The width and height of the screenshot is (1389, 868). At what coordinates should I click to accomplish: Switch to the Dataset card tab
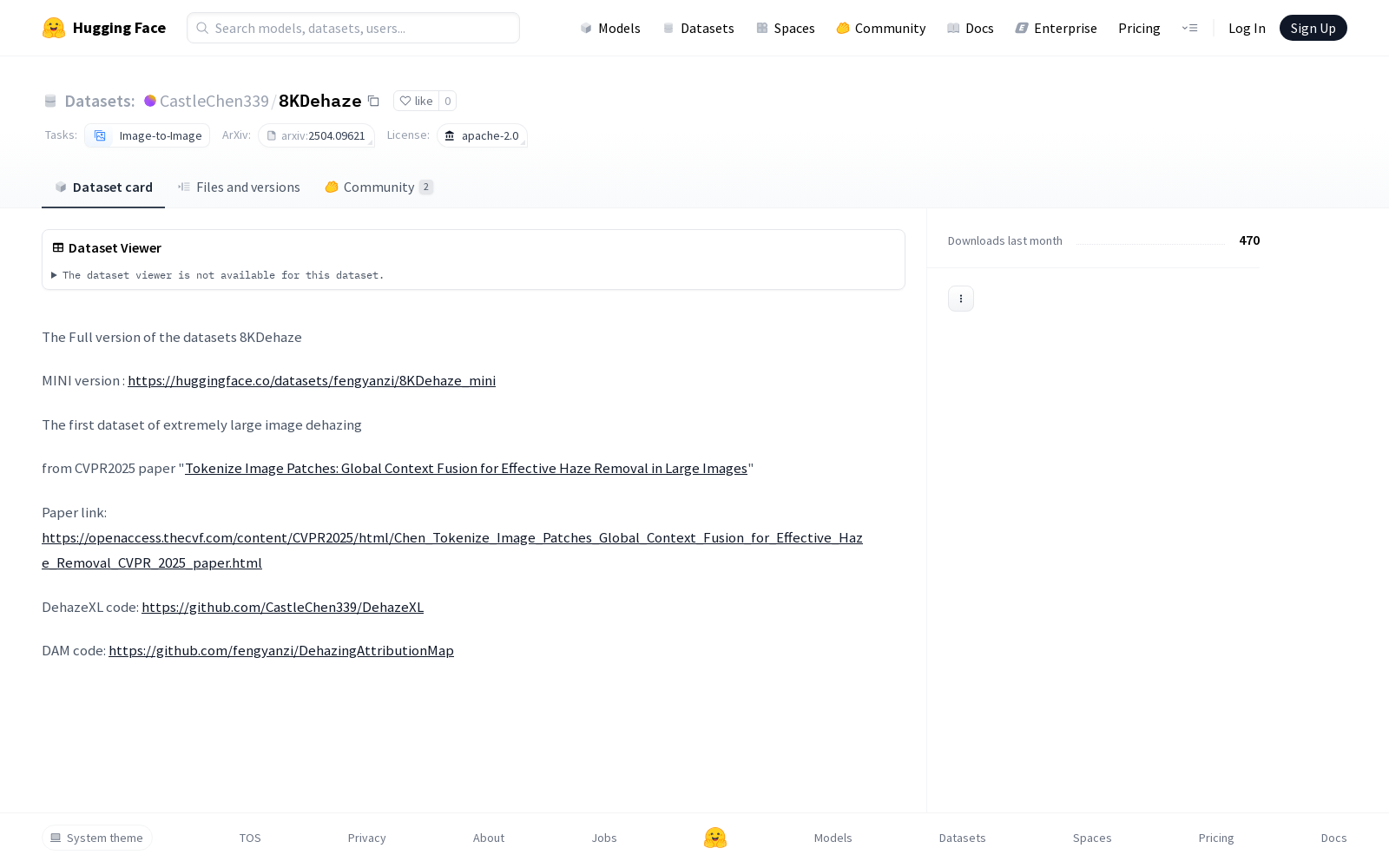103,187
